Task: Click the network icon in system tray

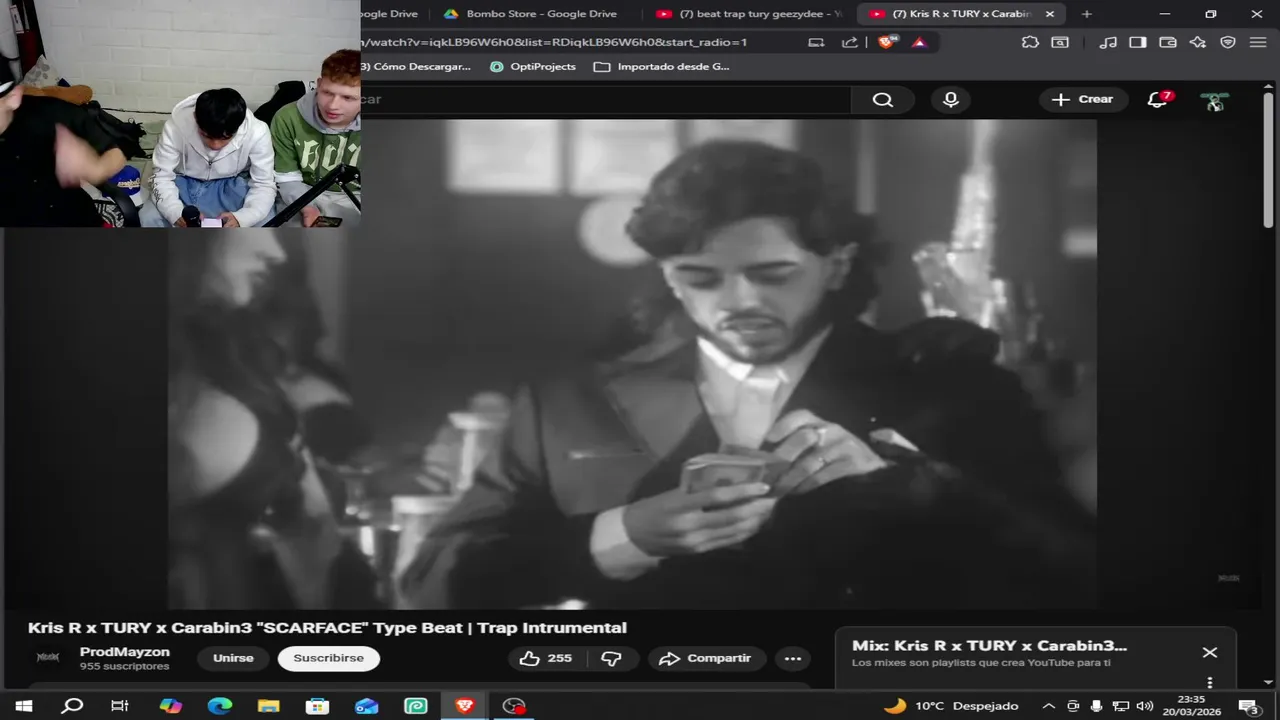Action: [1121, 706]
